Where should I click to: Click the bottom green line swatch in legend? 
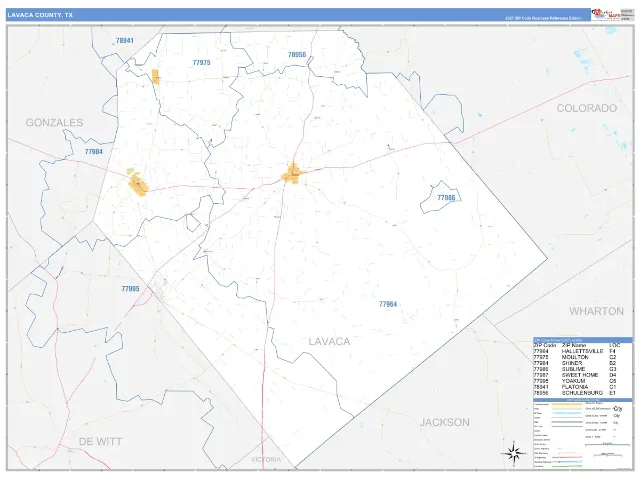tap(567, 466)
